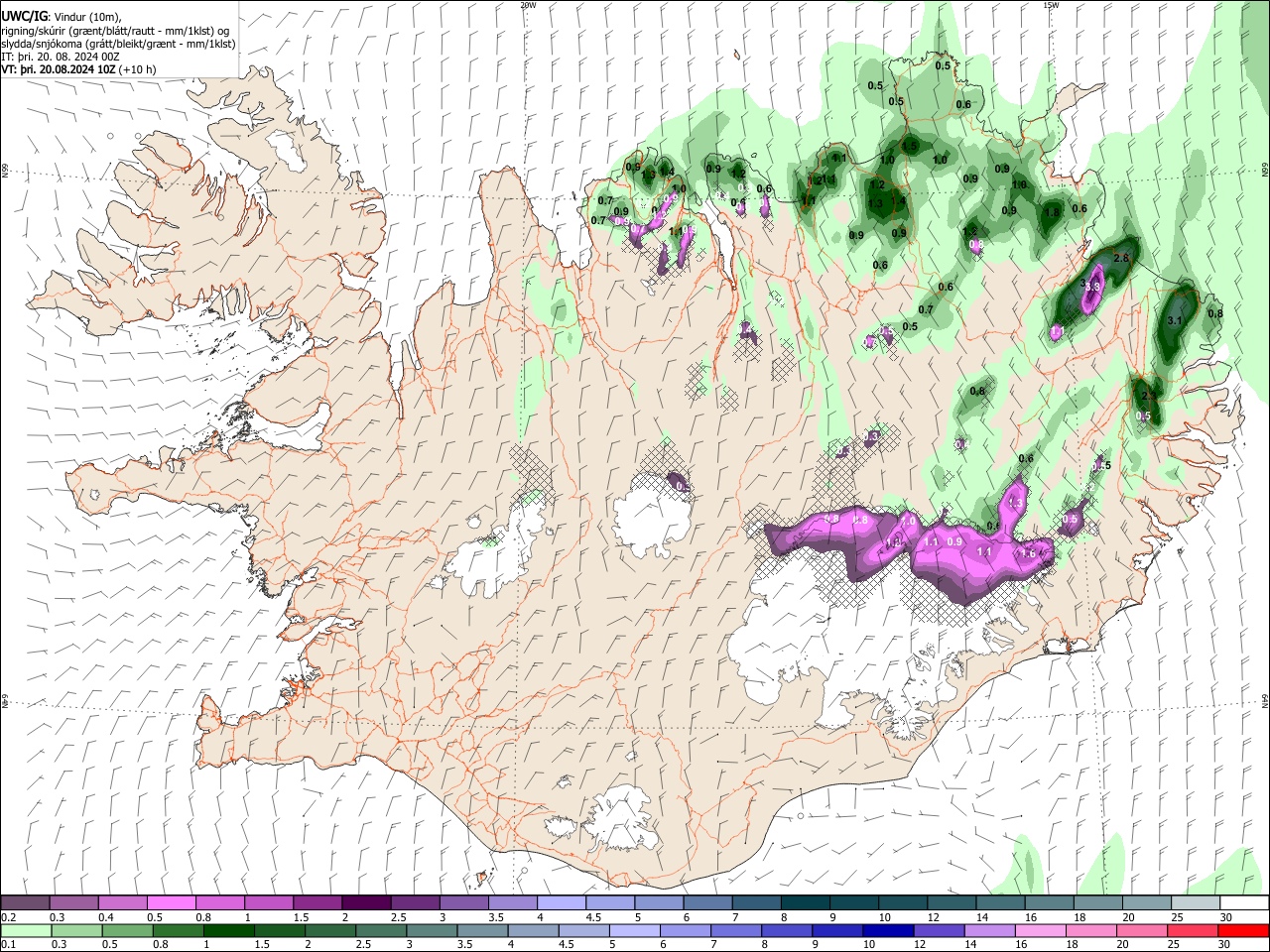Click the medium green swatch between 0.5 and 0.8, bottom row
The height and width of the screenshot is (952, 1270).
[x=127, y=930]
